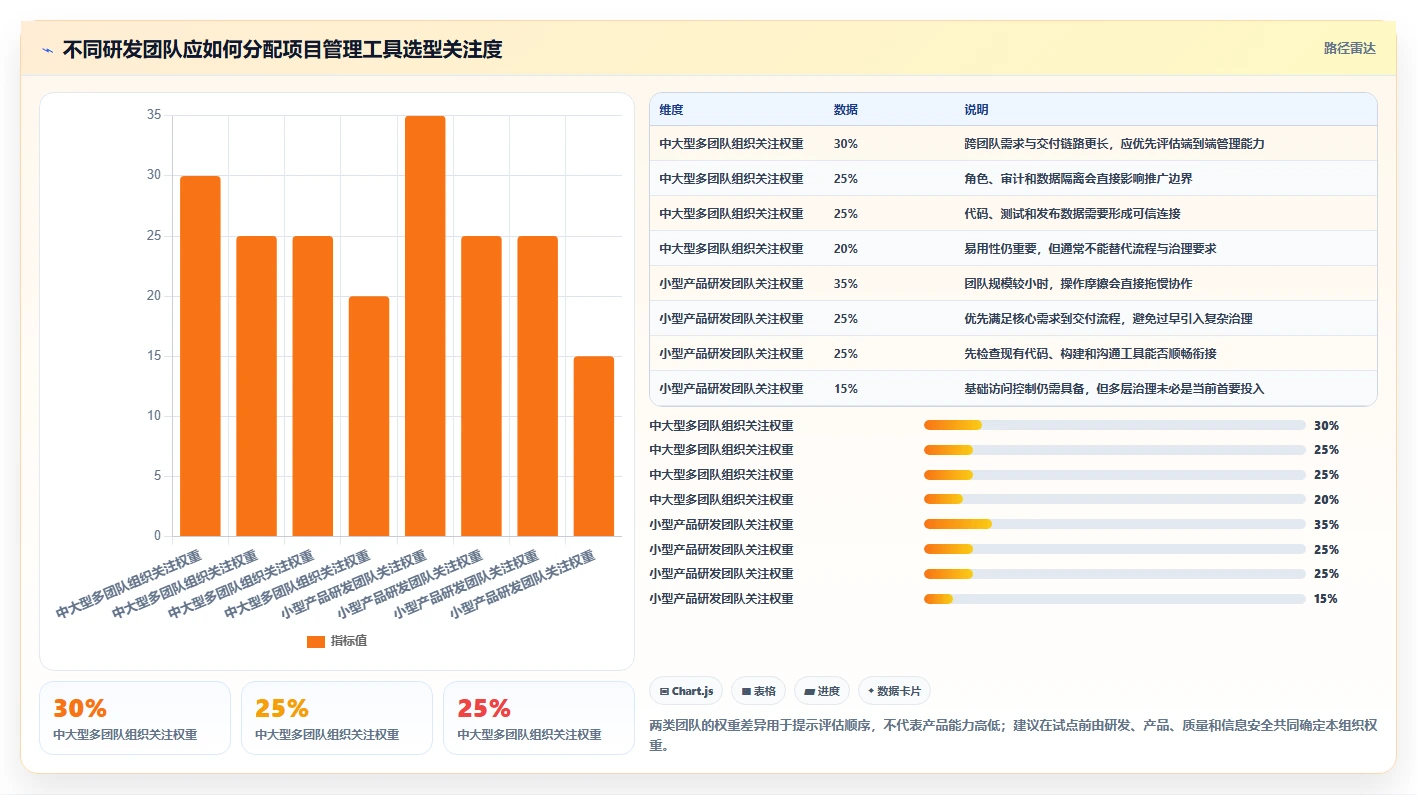Click the 表格 chip
This screenshot has height=795, width=1417.
[758, 691]
